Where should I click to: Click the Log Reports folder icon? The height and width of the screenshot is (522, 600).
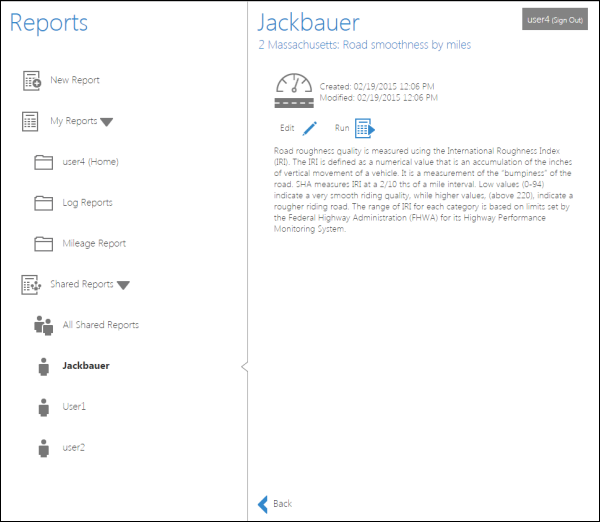[43, 203]
